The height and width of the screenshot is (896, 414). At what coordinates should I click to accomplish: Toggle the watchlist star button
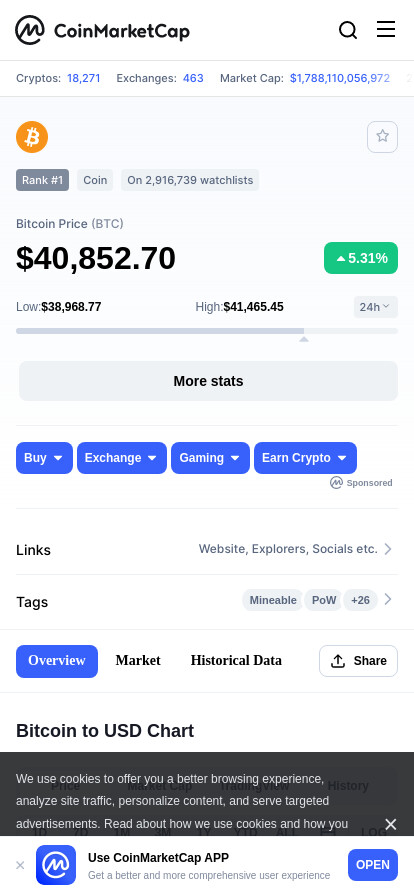[x=383, y=137]
